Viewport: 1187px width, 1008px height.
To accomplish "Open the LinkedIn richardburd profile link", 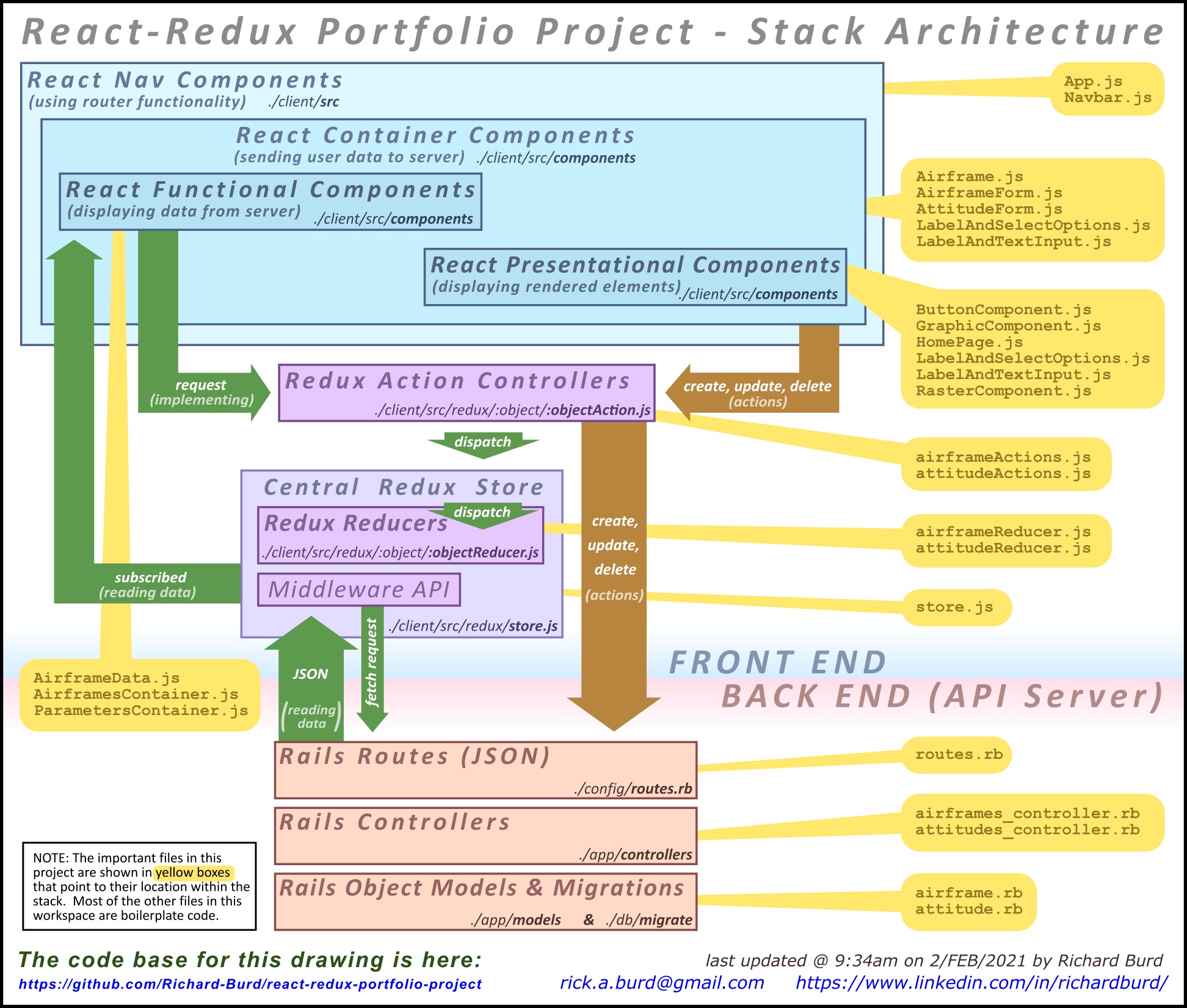I will click(x=982, y=982).
